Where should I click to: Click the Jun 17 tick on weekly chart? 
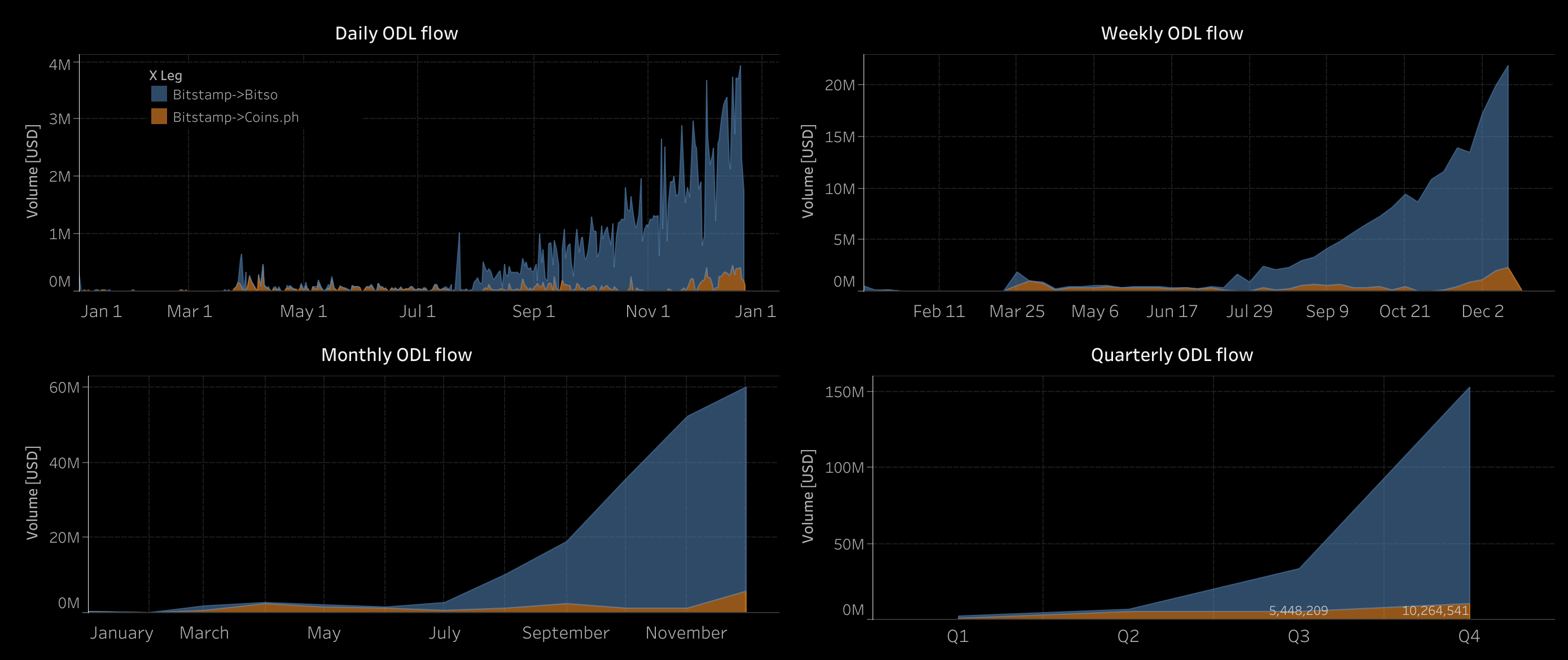click(1172, 311)
